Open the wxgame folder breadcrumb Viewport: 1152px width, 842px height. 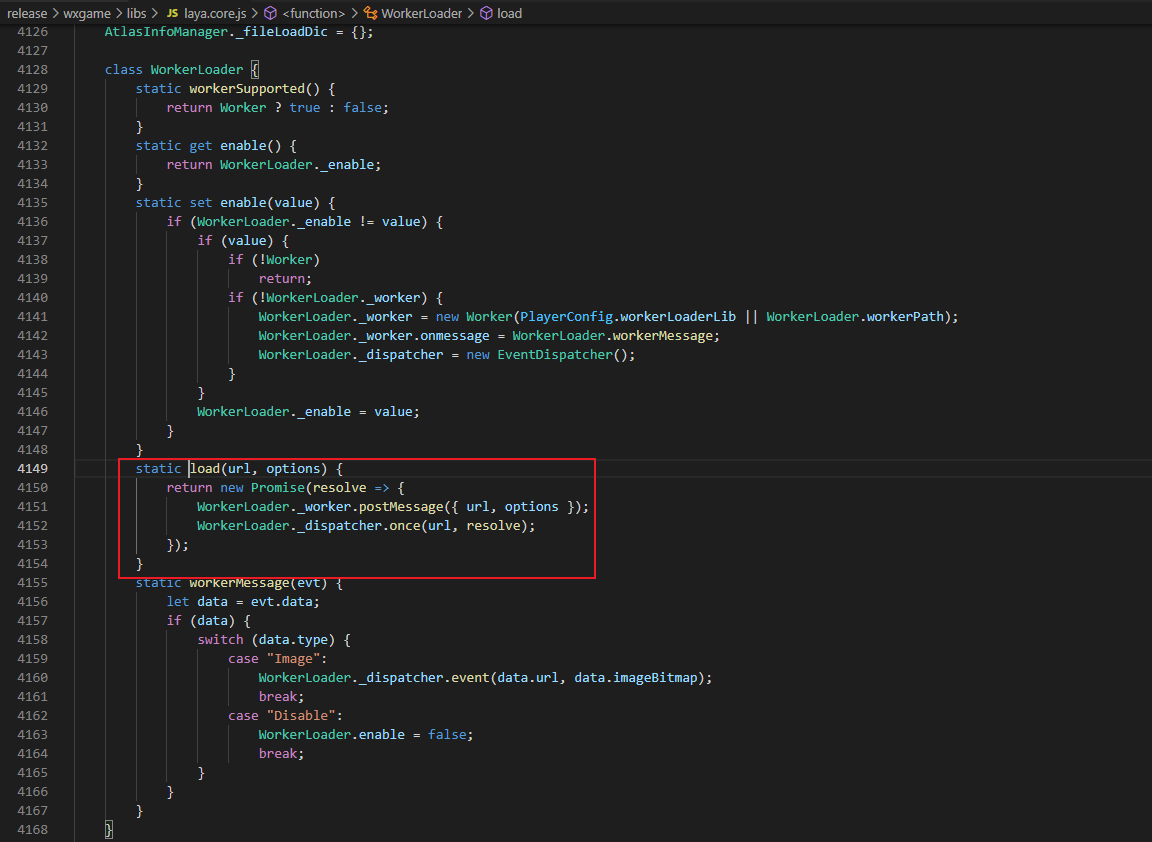[x=85, y=13]
